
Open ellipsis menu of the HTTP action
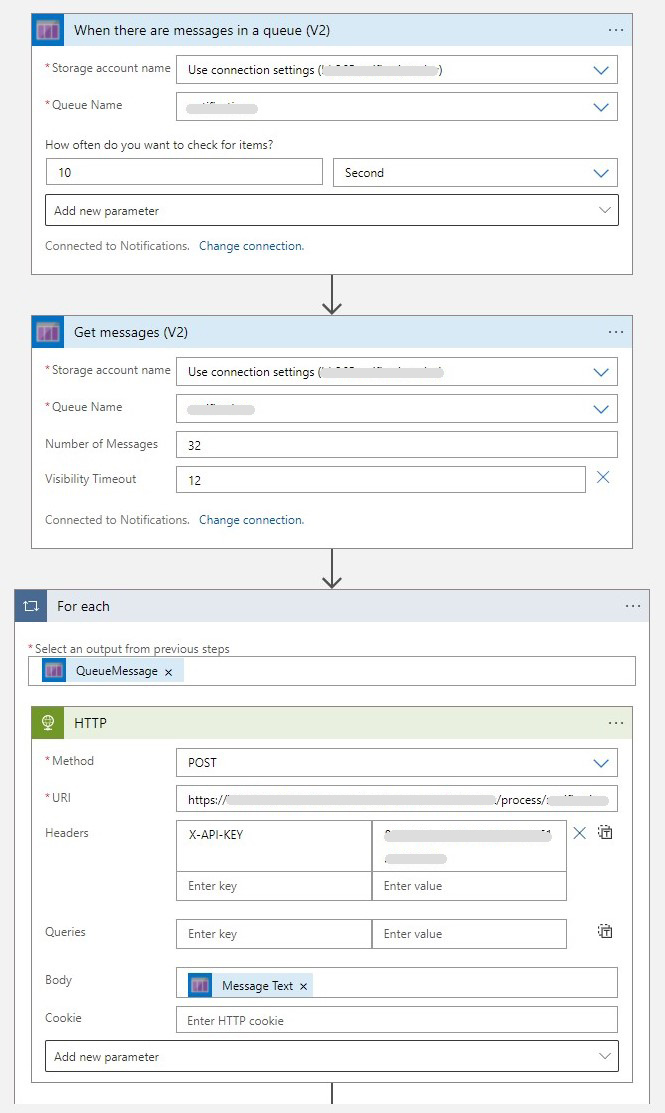(x=616, y=723)
